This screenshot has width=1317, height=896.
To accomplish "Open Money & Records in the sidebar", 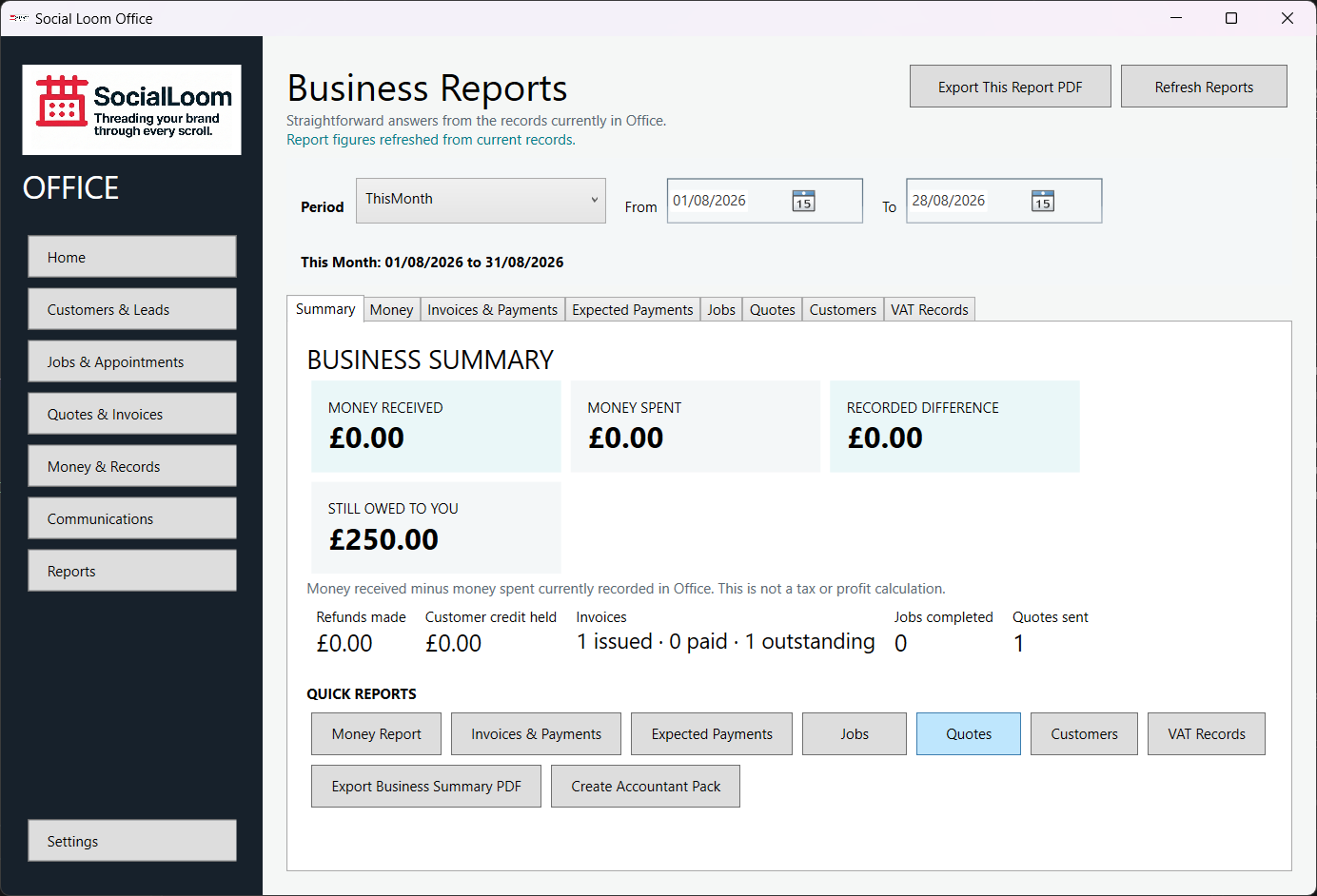I will click(132, 466).
